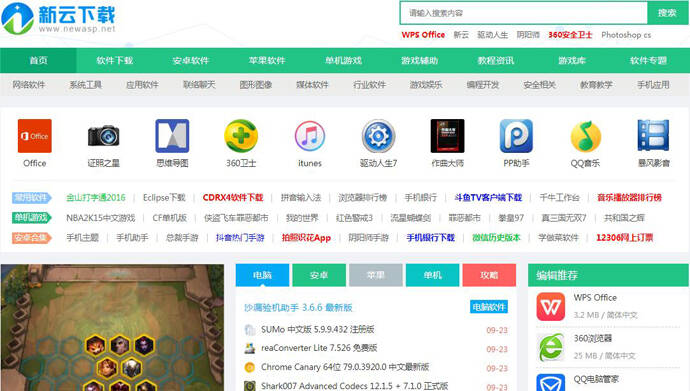This screenshot has width=690, height=391.
Task: Open the 证照之星 camera icon
Action: pyautogui.click(x=103, y=136)
